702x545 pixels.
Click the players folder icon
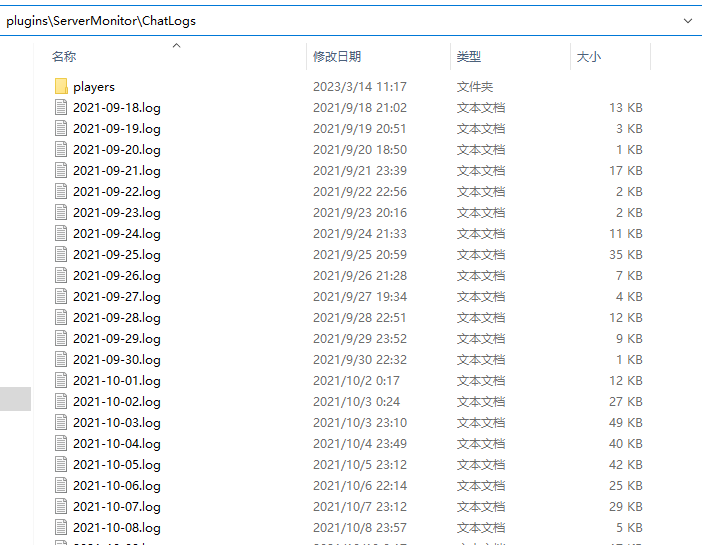pos(61,87)
